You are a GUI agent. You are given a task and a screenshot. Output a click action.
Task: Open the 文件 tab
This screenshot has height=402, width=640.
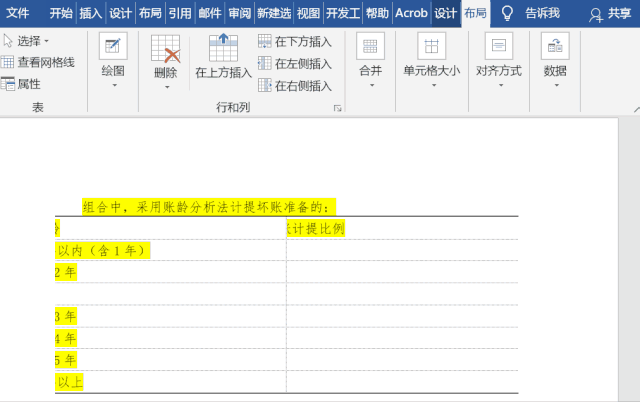[18, 13]
